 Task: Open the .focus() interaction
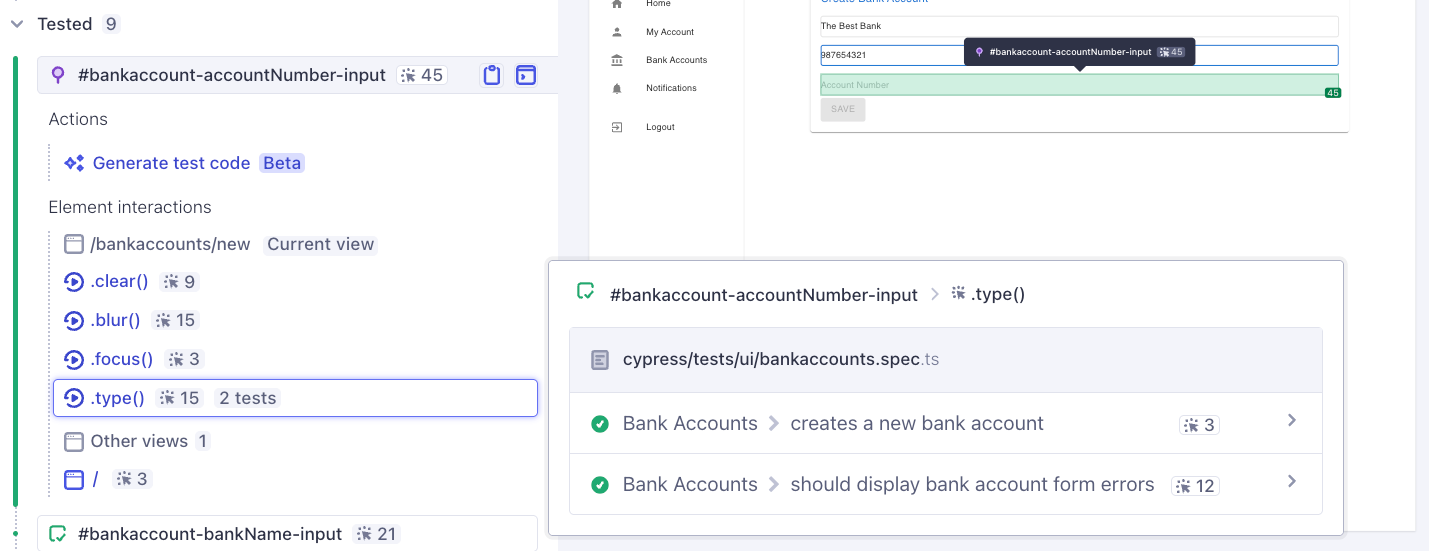click(x=122, y=359)
